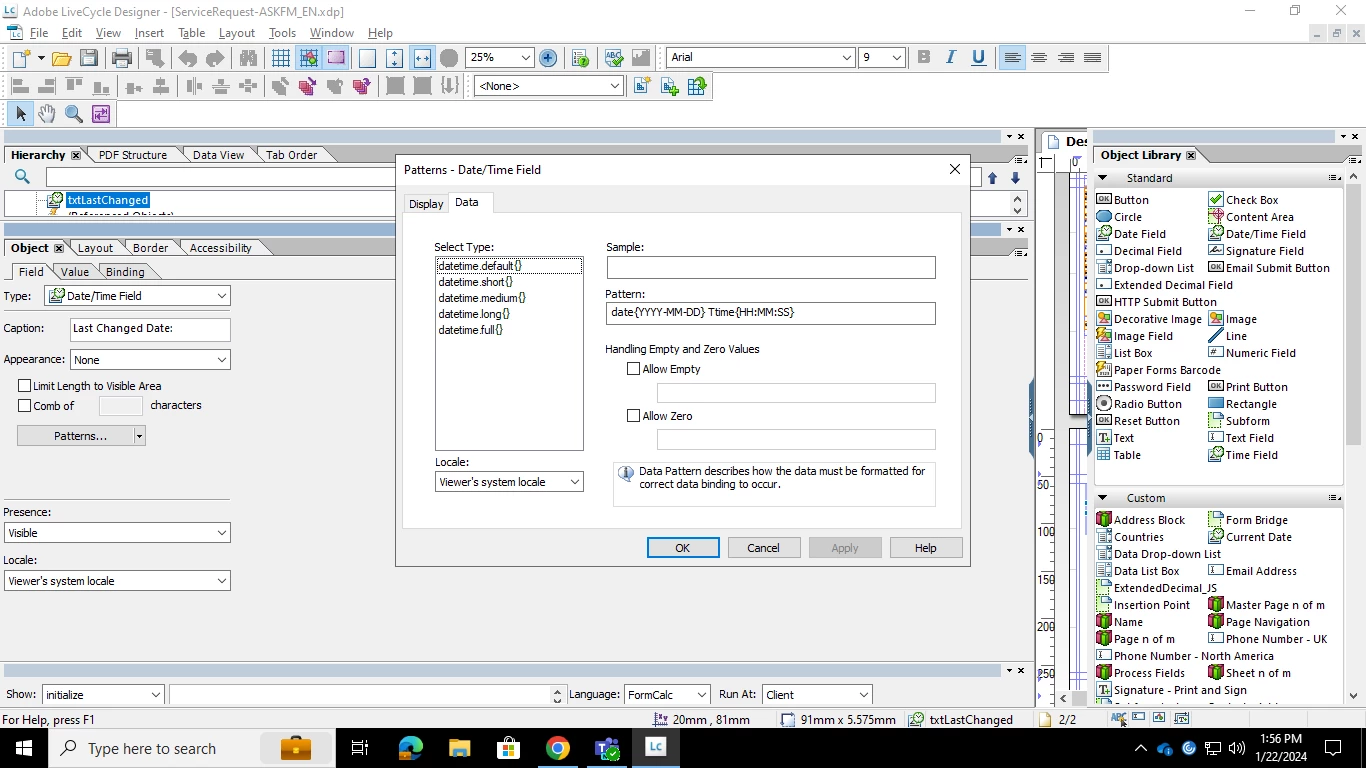Click the Print icon in toolbar

pyautogui.click(x=122, y=58)
